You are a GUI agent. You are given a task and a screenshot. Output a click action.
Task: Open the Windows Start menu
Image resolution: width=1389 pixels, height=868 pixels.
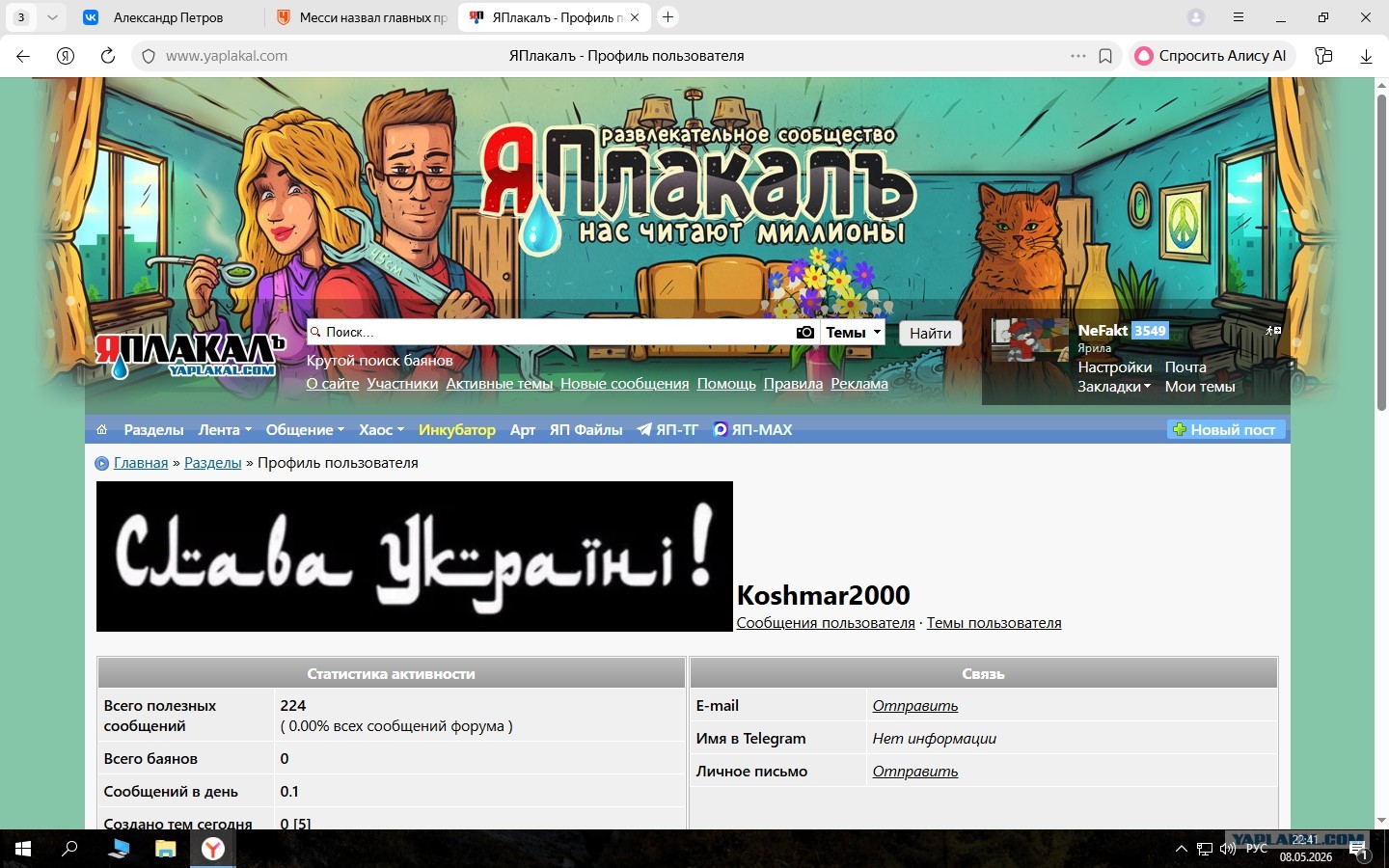tap(23, 849)
